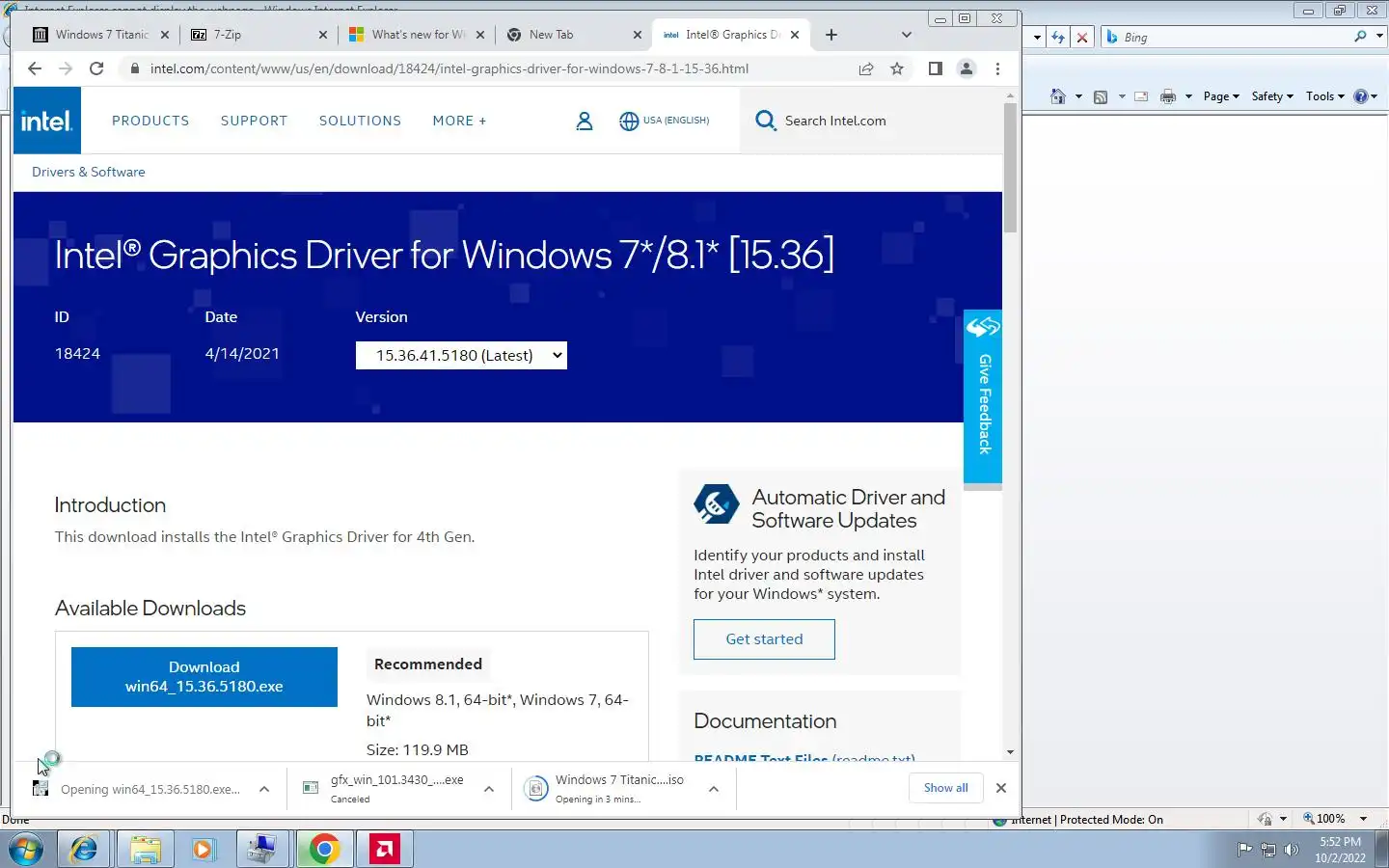Expand Chrome tab search chevron
The image size is (1389, 868).
pyautogui.click(x=906, y=35)
